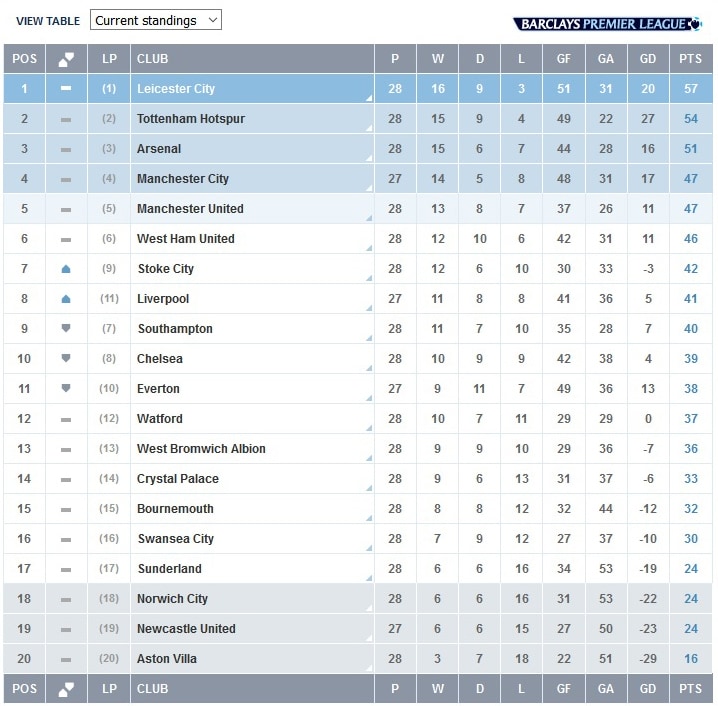
Task: Expand the Leicester City row triangle
Action: (x=370, y=98)
